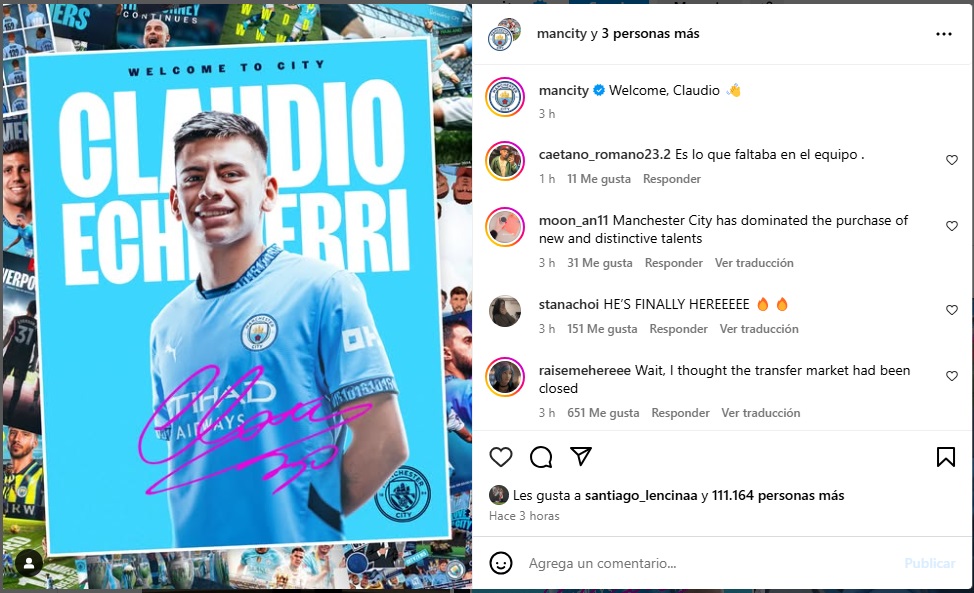Open the comment bubble icon

tap(541, 457)
